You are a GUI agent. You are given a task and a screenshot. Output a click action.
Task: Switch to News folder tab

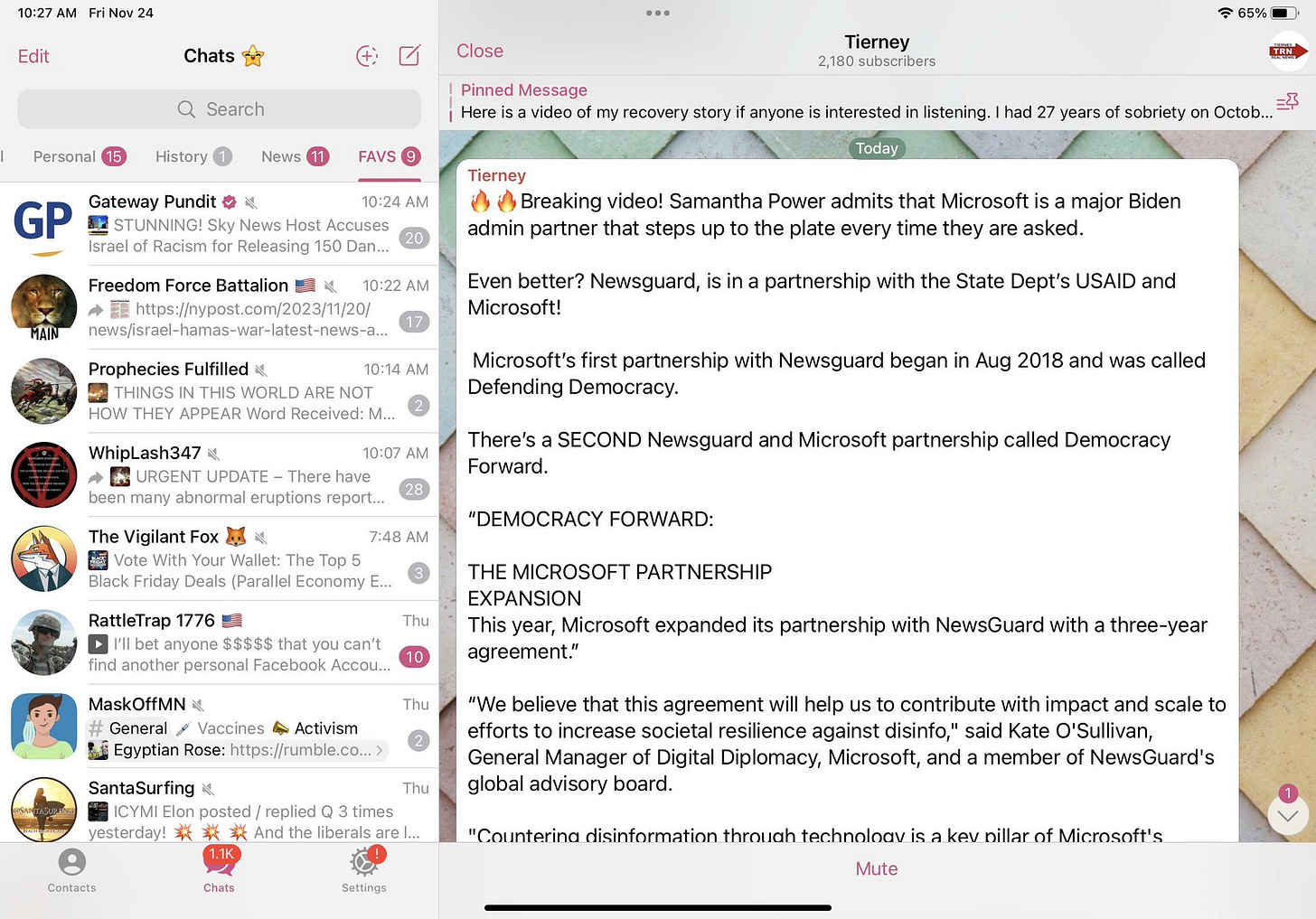(295, 156)
